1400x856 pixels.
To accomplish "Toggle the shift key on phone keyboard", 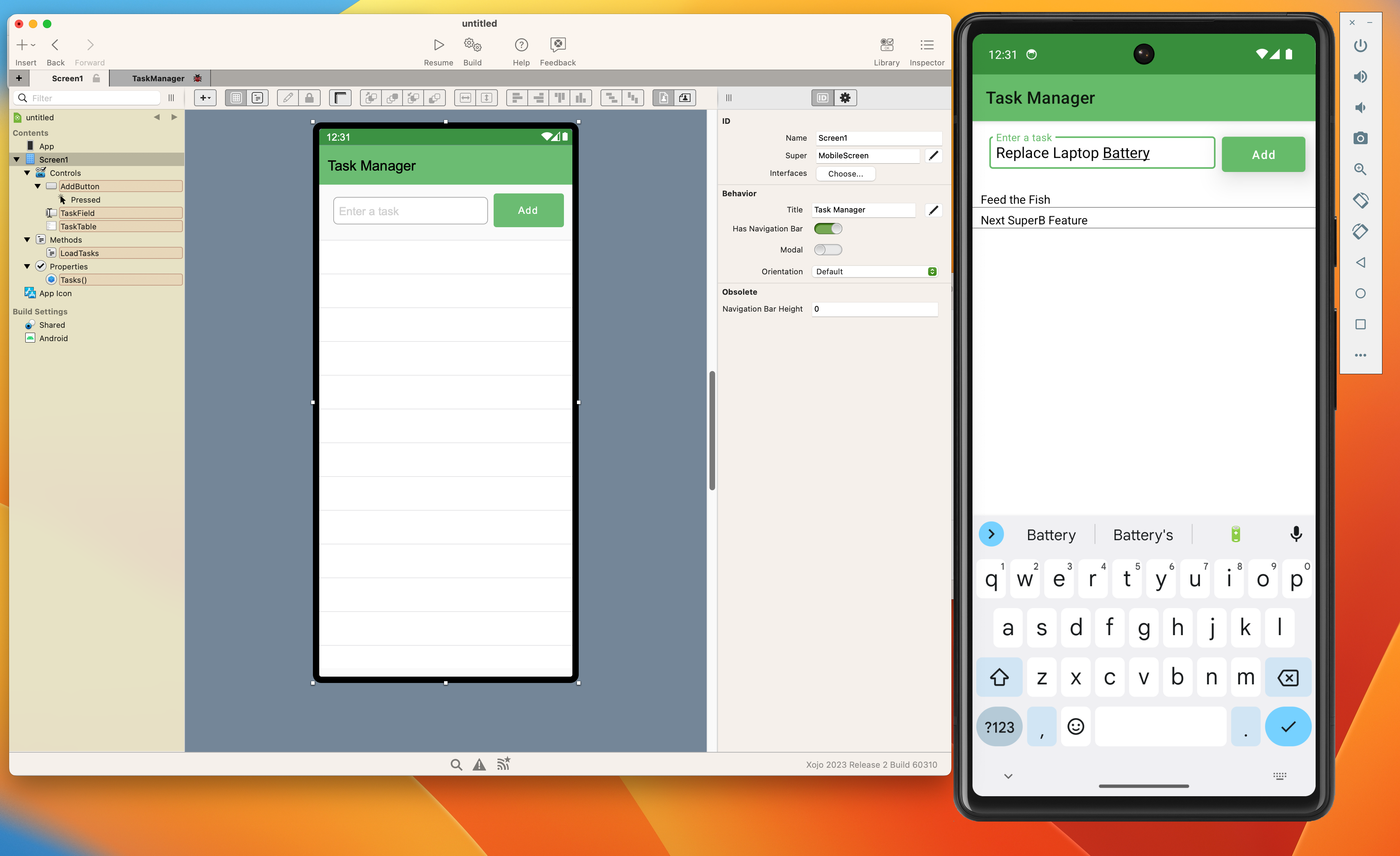I will [999, 677].
